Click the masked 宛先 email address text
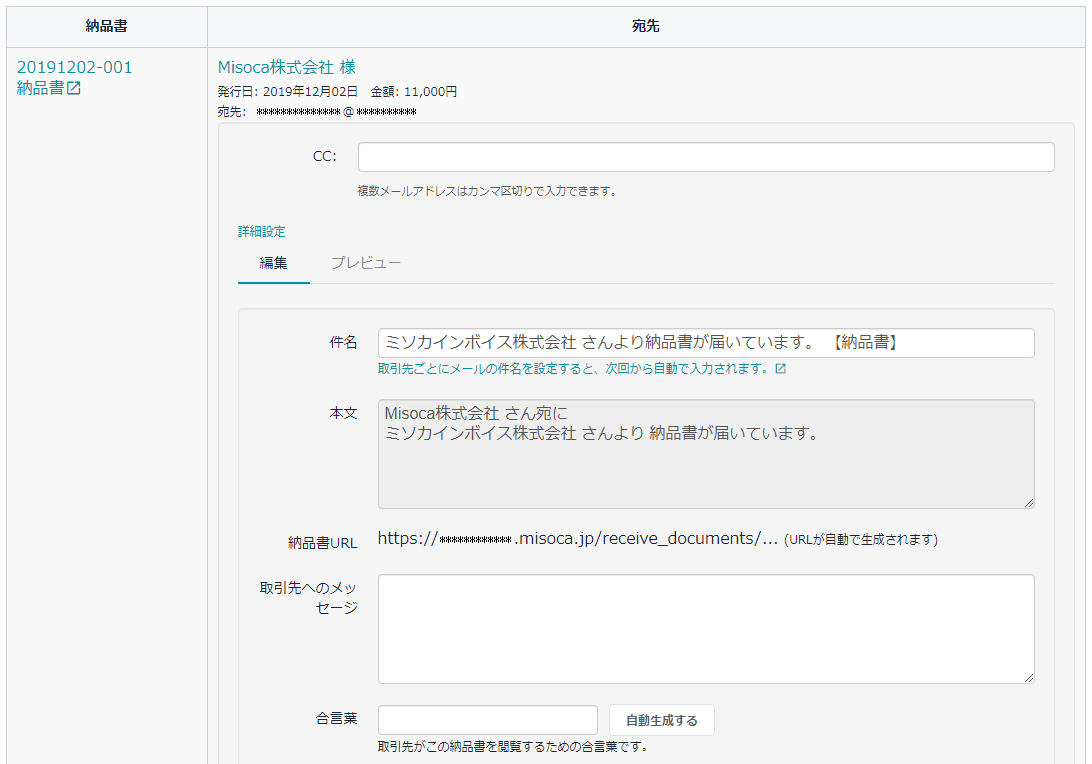Viewport: 1092px width, 764px height. [x=336, y=112]
